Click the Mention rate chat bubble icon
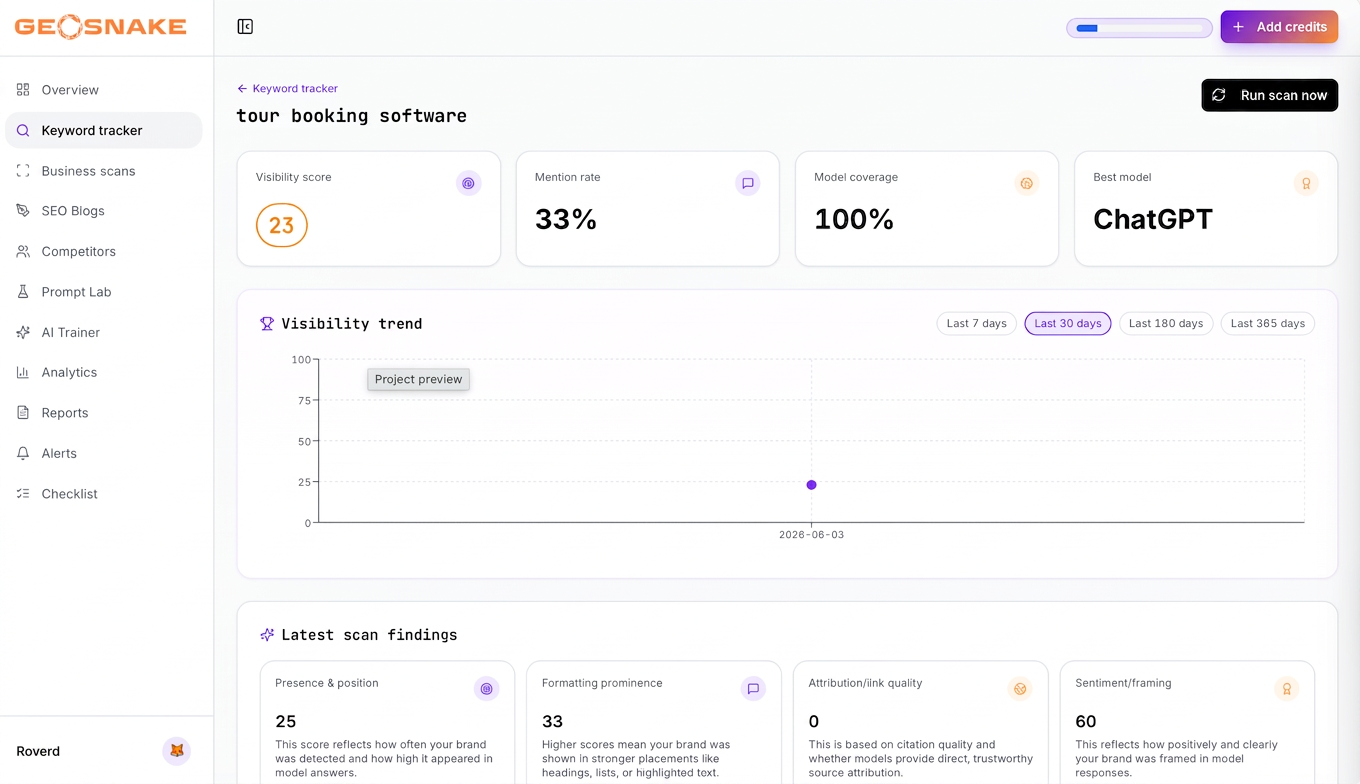Image resolution: width=1360 pixels, height=784 pixels. [x=747, y=183]
